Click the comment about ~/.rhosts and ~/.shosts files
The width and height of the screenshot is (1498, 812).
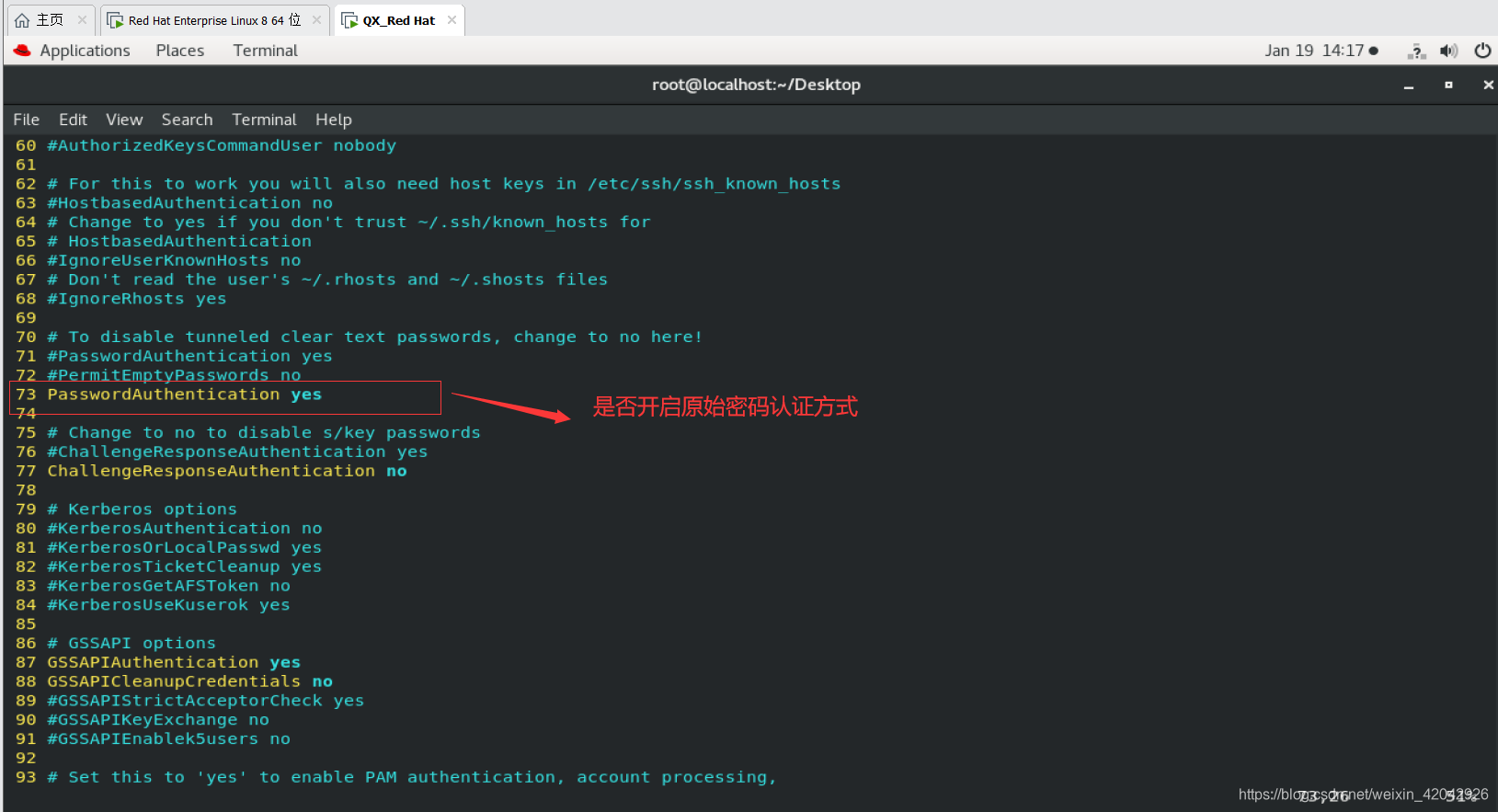click(x=327, y=280)
